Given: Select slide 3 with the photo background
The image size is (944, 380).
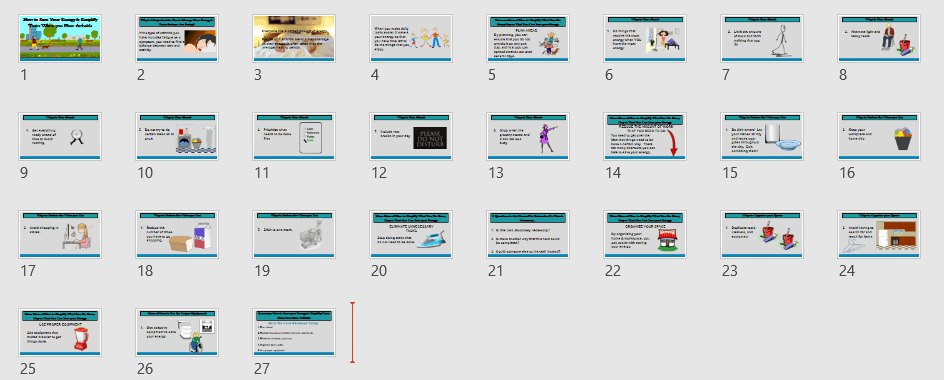Looking at the screenshot, I should [294, 39].
